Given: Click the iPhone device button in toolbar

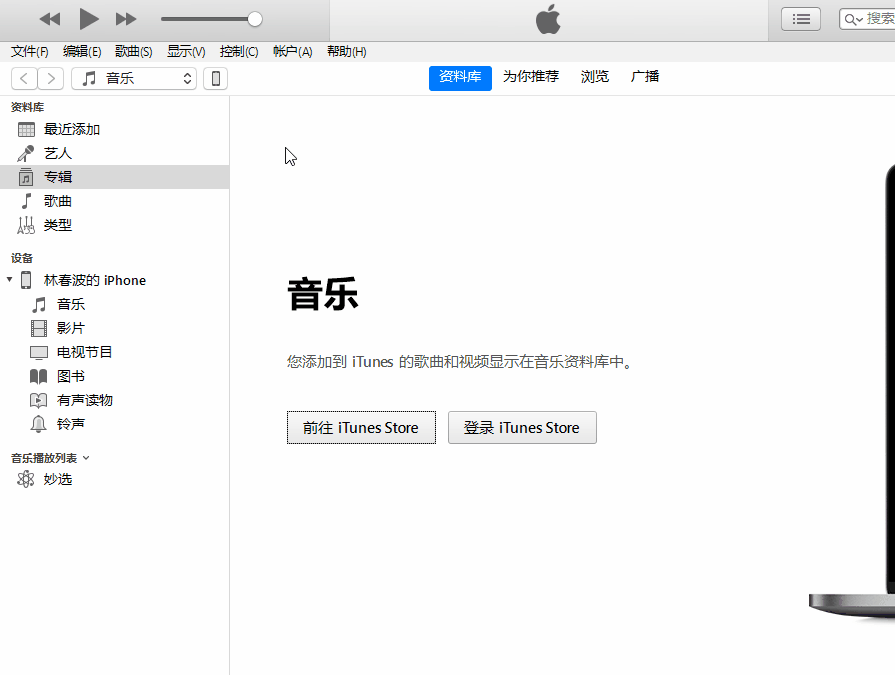Looking at the screenshot, I should (216, 78).
